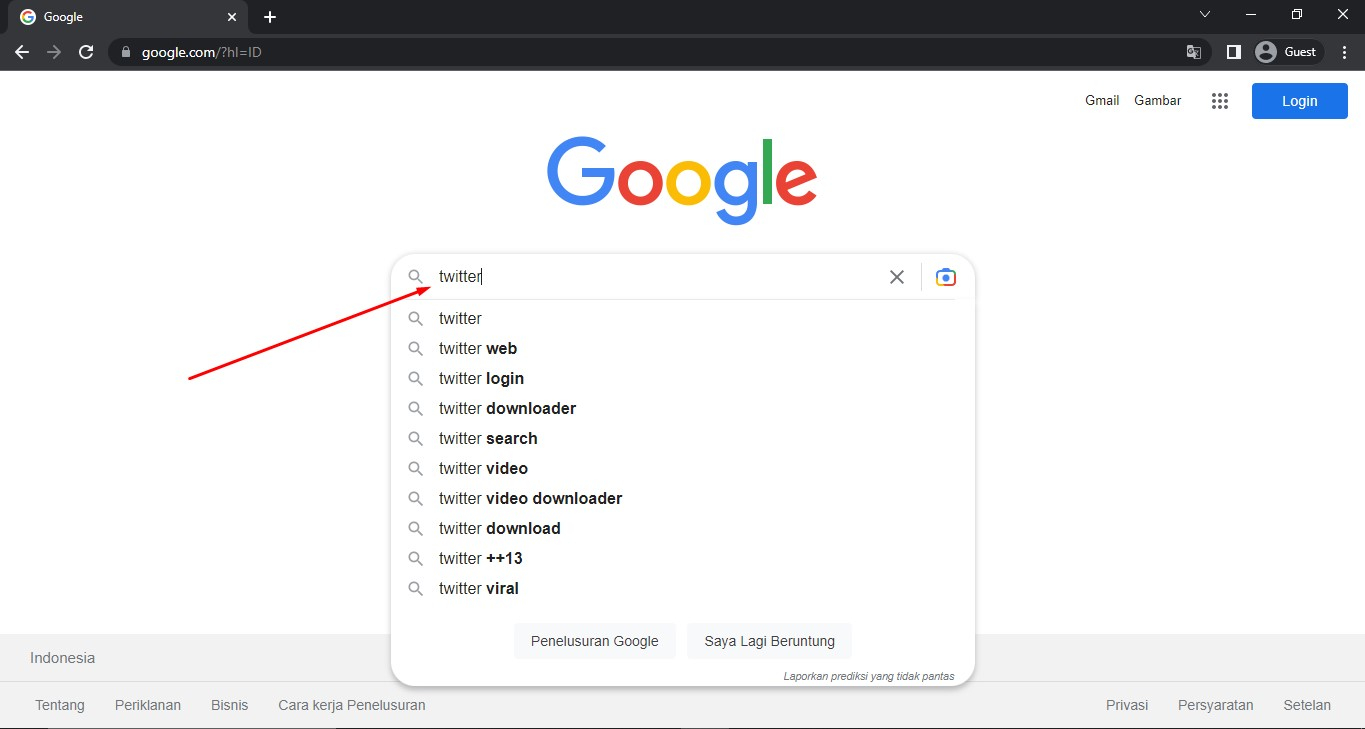Go back using the browser back arrow
1365x729 pixels.
22,52
